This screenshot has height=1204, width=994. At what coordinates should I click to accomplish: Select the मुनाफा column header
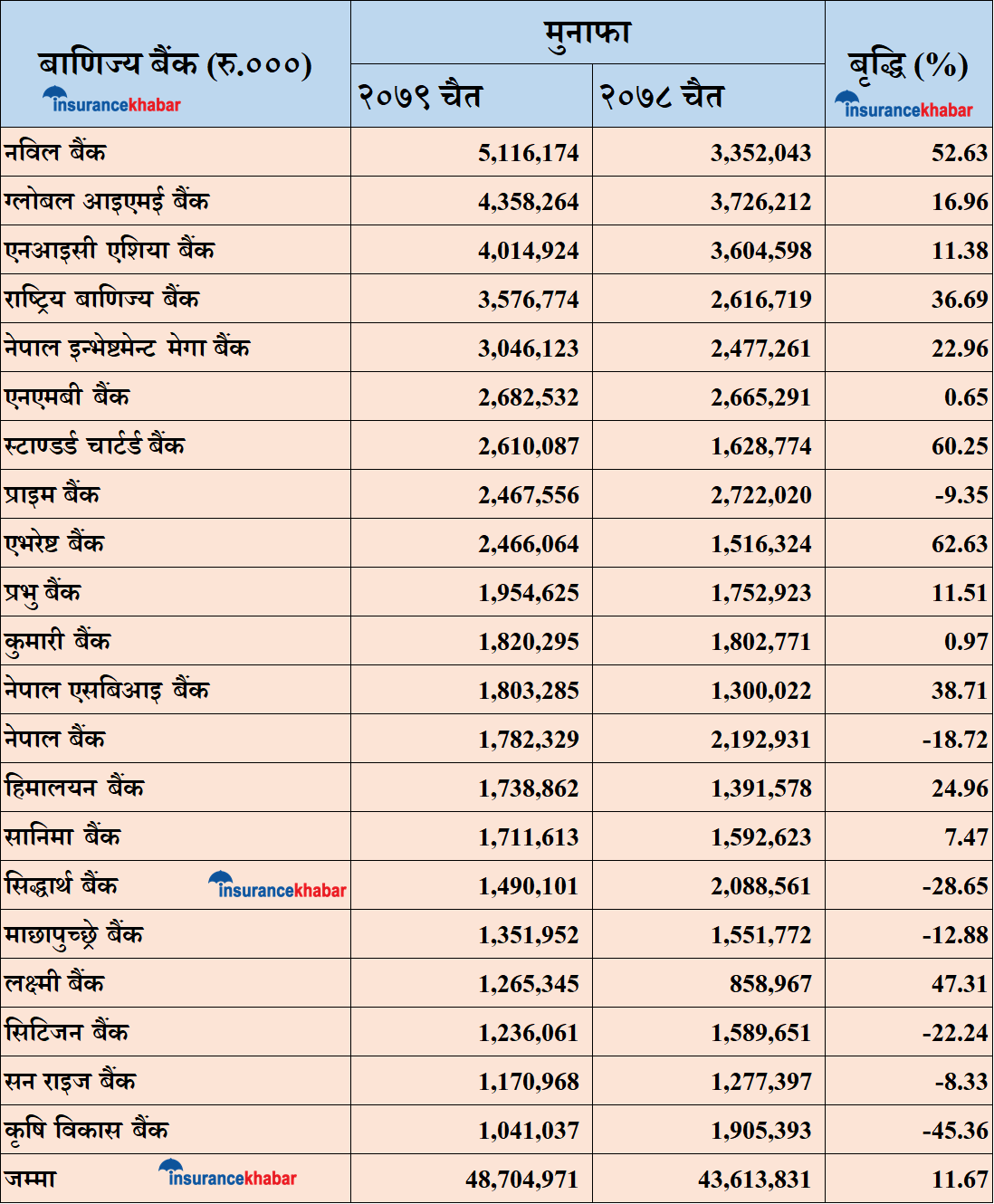pos(588,33)
